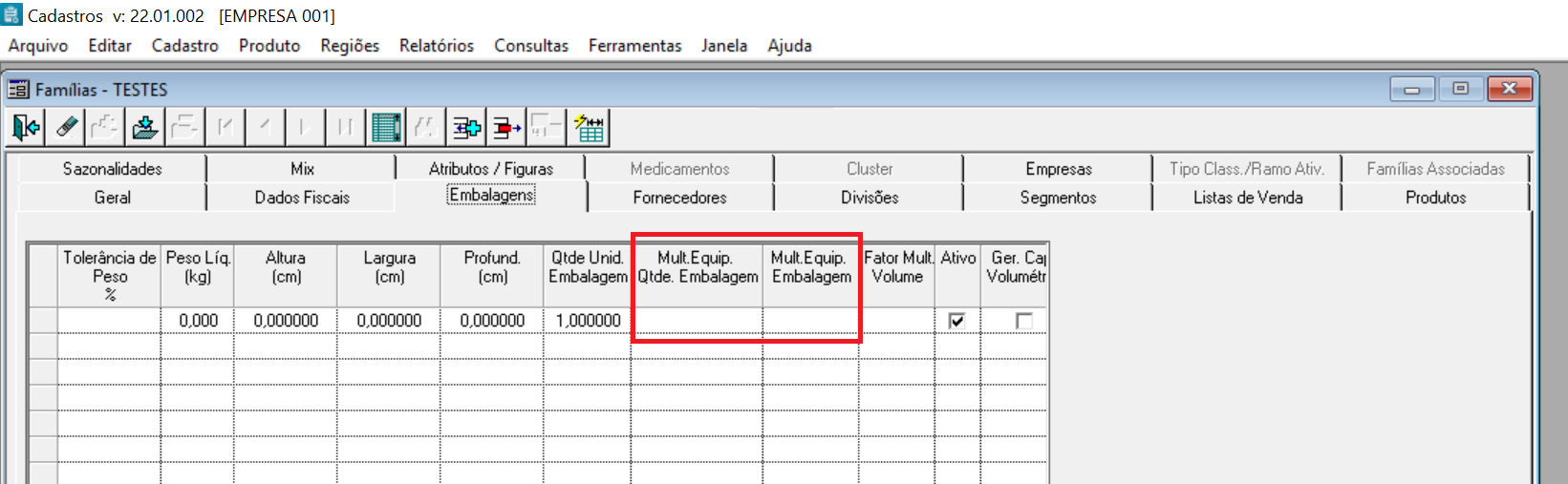Open the Arquivo menu
The image size is (1568, 484).
coord(38,46)
